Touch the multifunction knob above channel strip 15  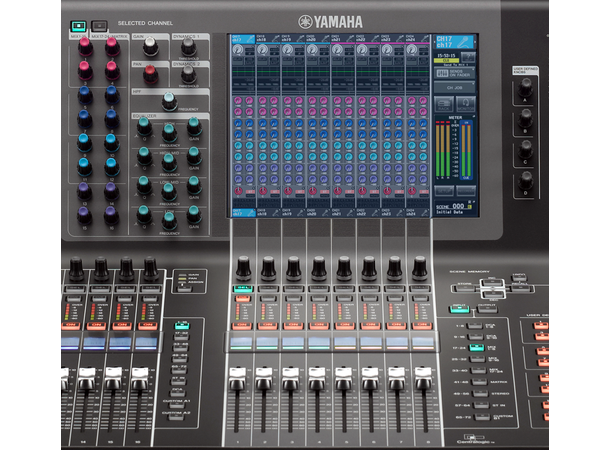(126, 268)
